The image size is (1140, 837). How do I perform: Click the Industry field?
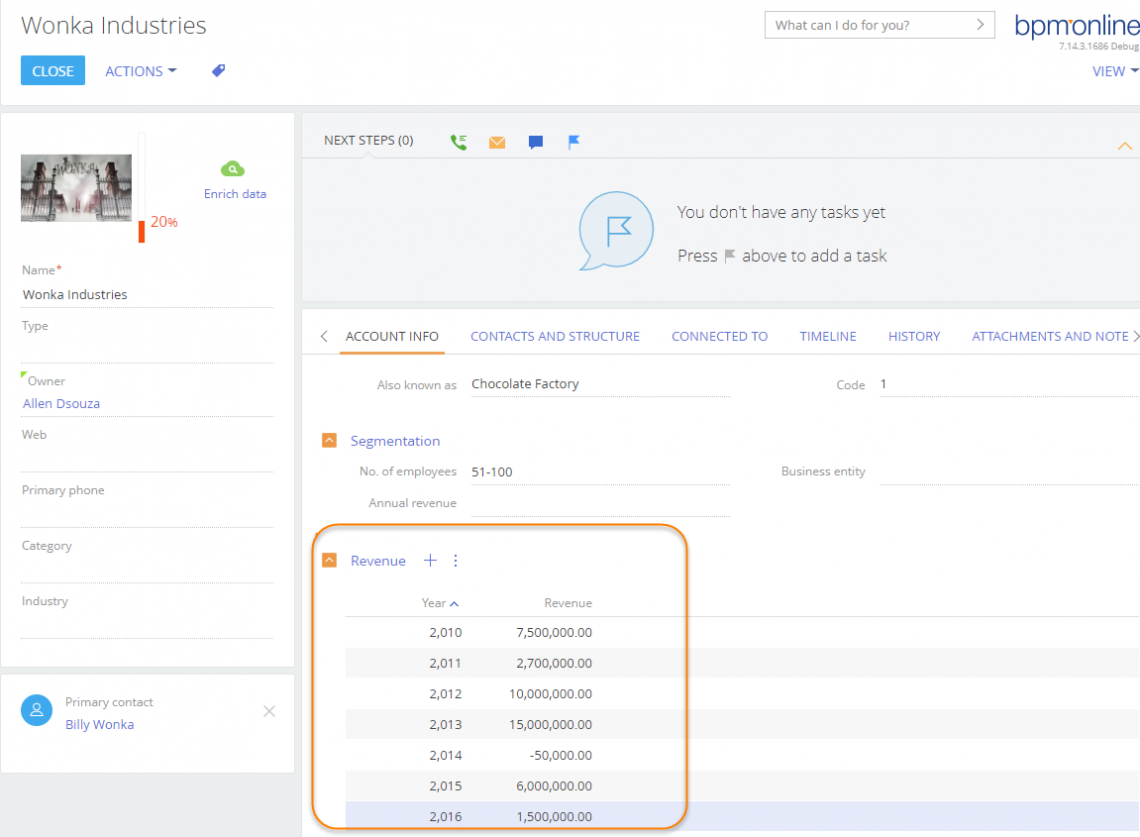click(148, 625)
